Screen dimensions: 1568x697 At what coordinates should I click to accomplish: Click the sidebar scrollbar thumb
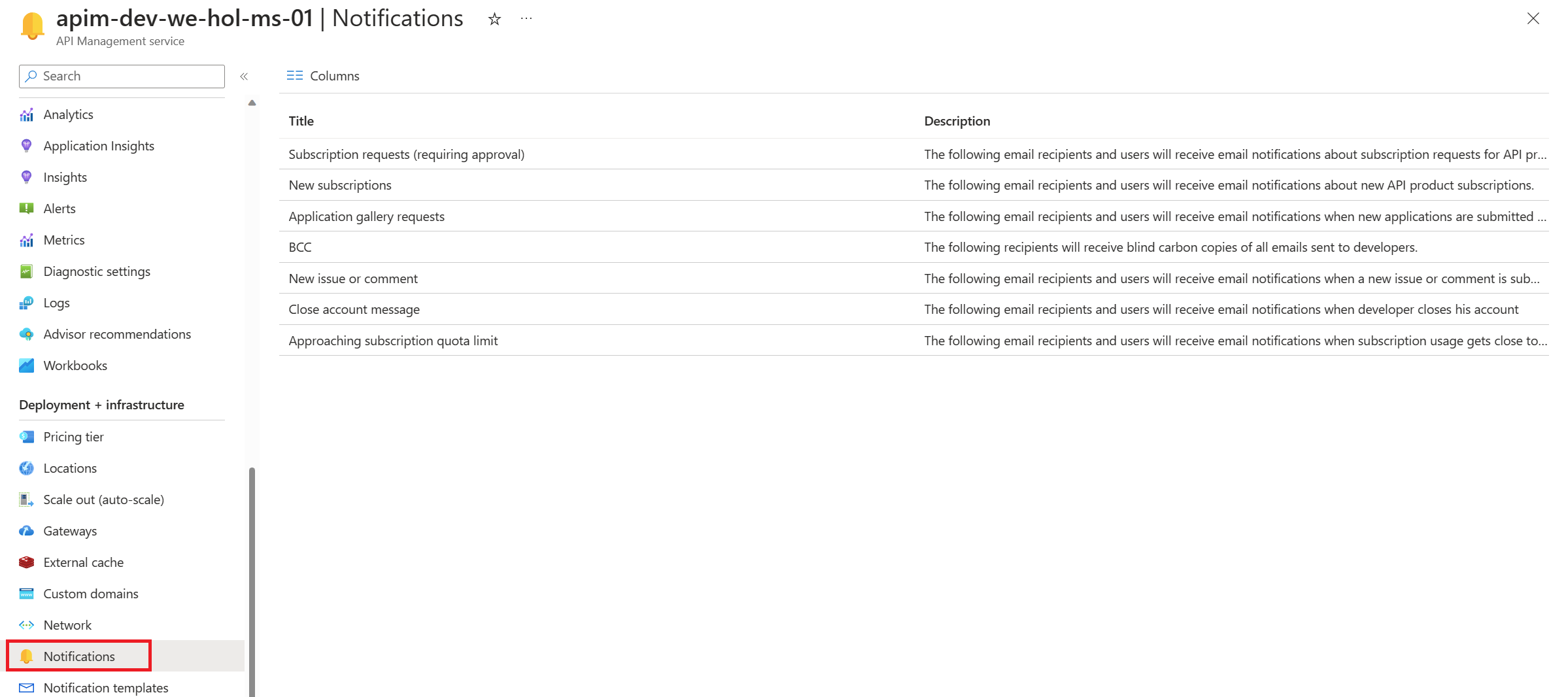pyautogui.click(x=252, y=582)
